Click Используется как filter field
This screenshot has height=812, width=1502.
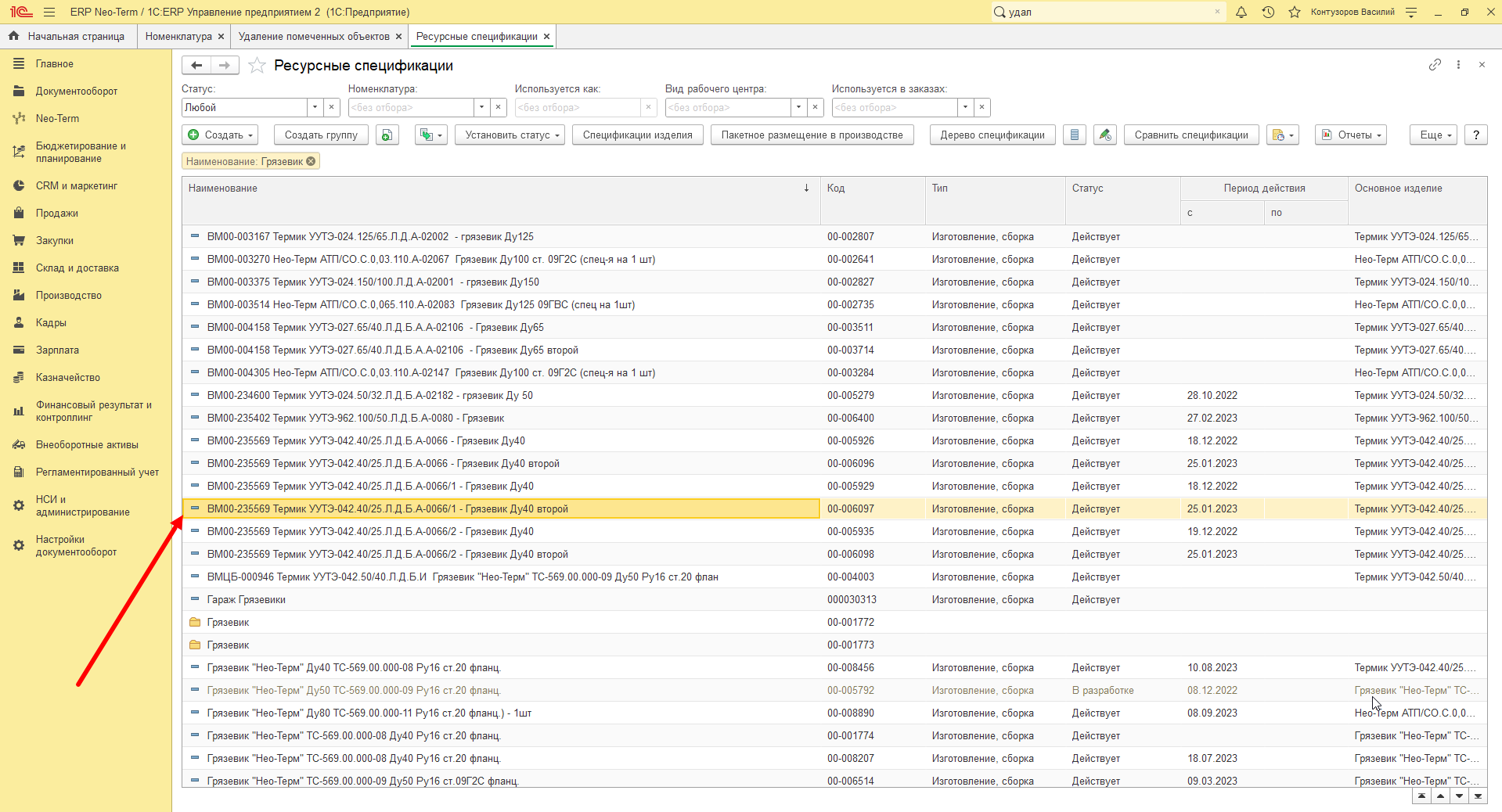578,108
